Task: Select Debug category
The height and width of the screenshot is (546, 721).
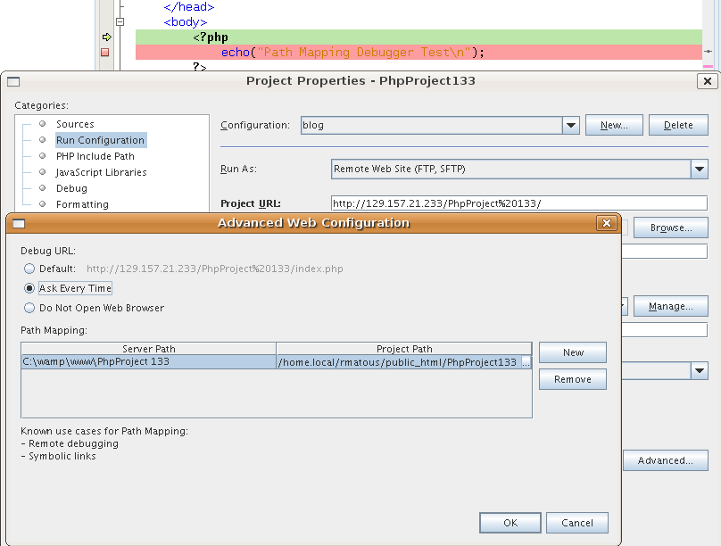Action: tap(72, 189)
